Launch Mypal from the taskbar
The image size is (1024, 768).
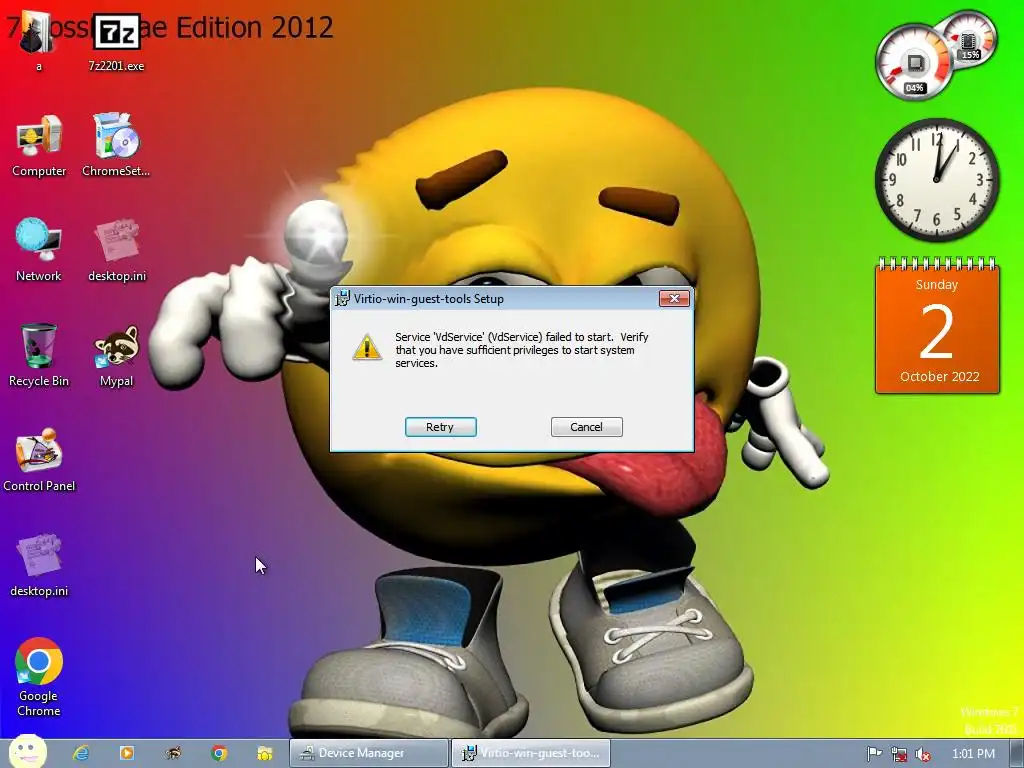173,753
